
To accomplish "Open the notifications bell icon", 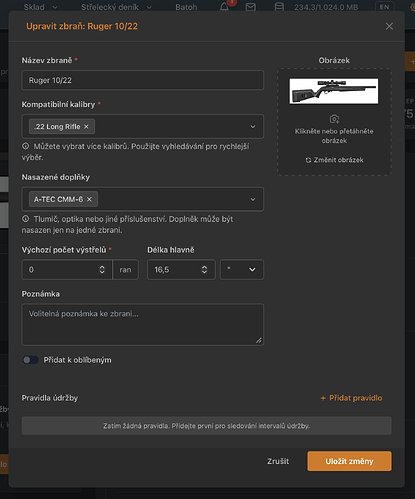I will pyautogui.click(x=224, y=7).
